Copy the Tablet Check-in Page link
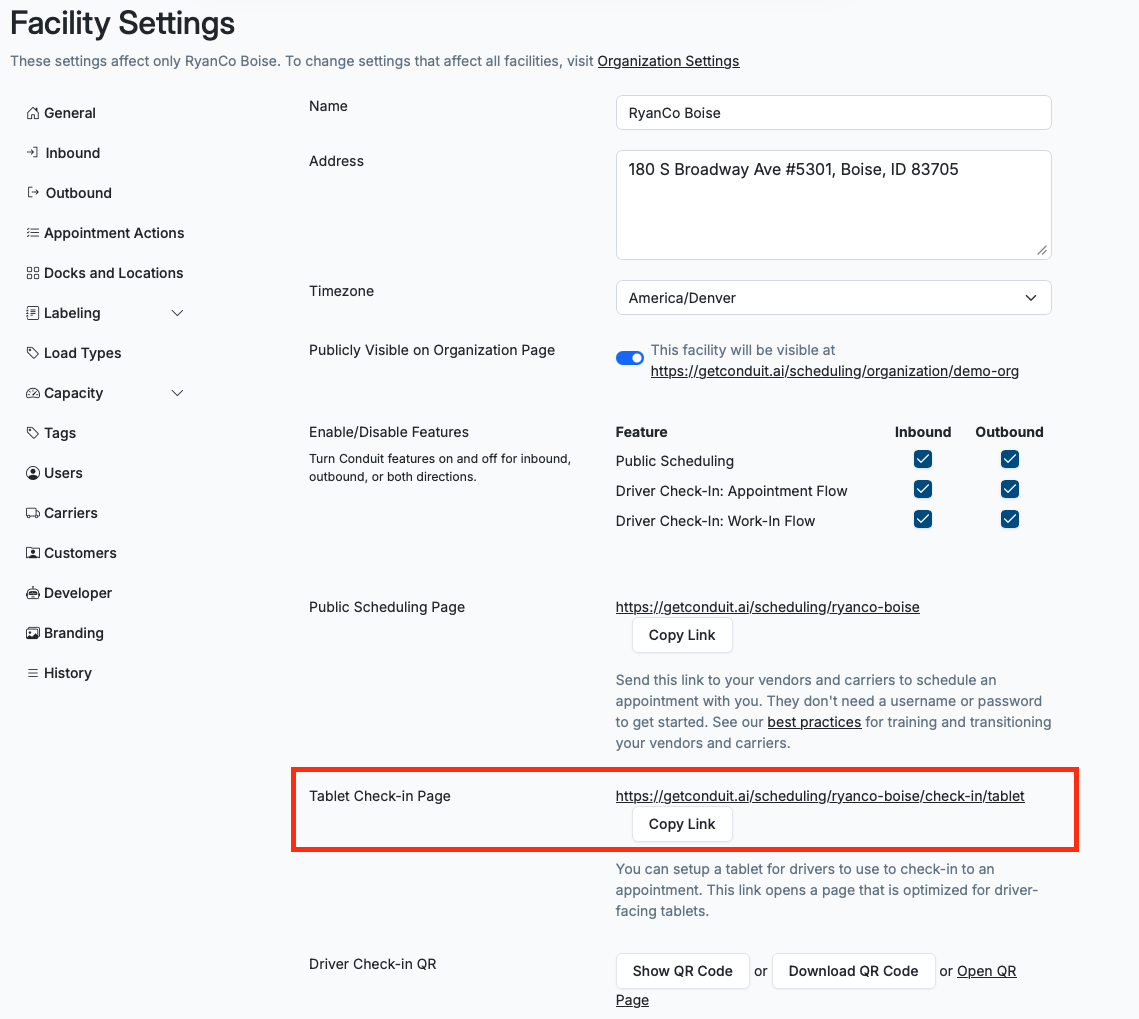 [x=681, y=824]
